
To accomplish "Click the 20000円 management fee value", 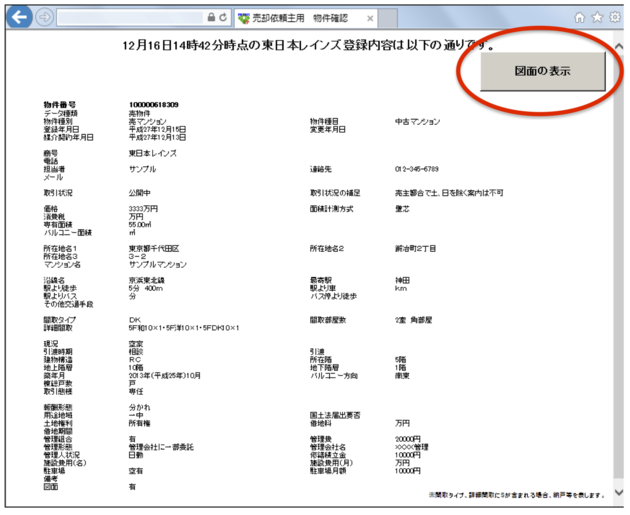I will [x=407, y=439].
